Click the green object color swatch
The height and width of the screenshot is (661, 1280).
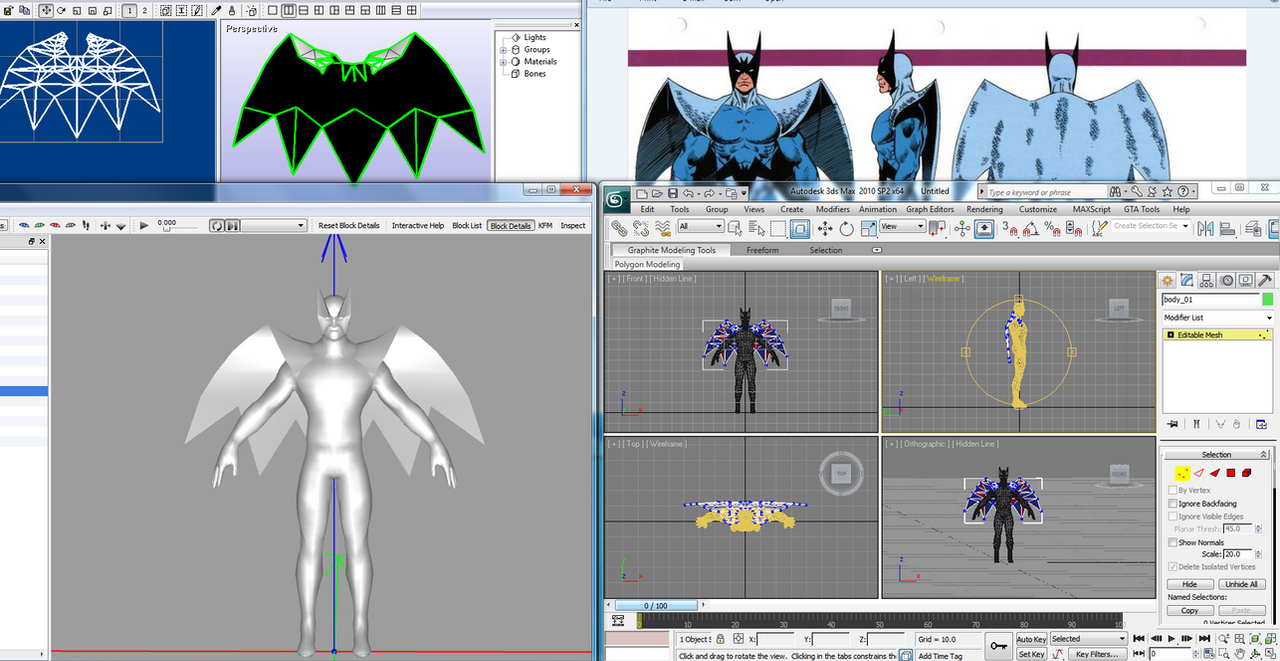[1268, 299]
